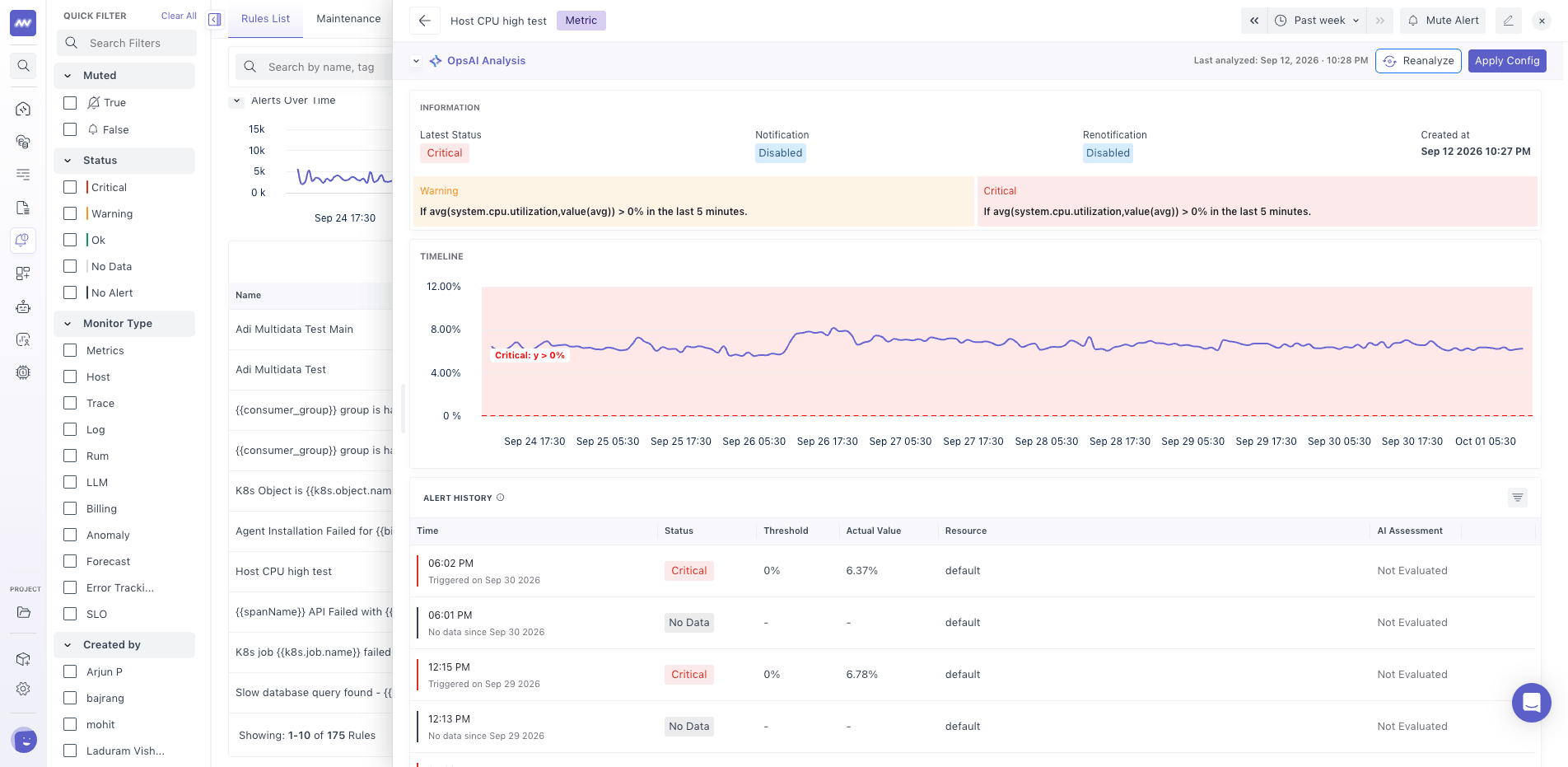Check the Muted True filter
This screenshot has width=1568, height=767.
coord(70,103)
